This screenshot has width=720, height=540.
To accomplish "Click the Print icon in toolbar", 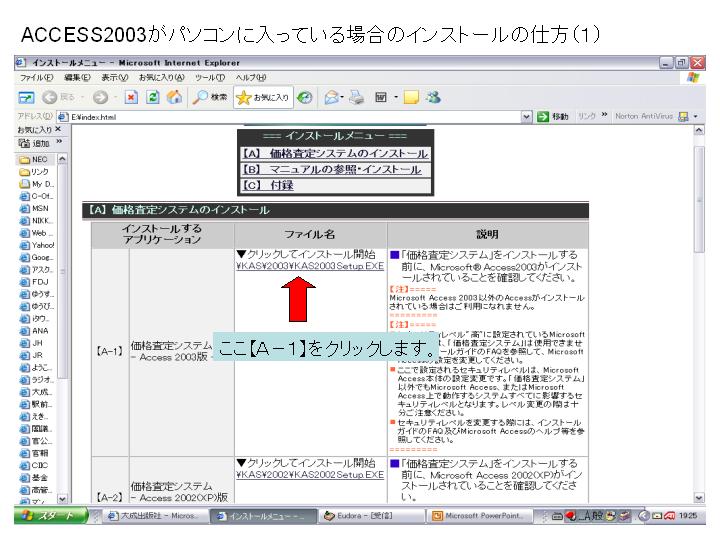I will click(356, 97).
